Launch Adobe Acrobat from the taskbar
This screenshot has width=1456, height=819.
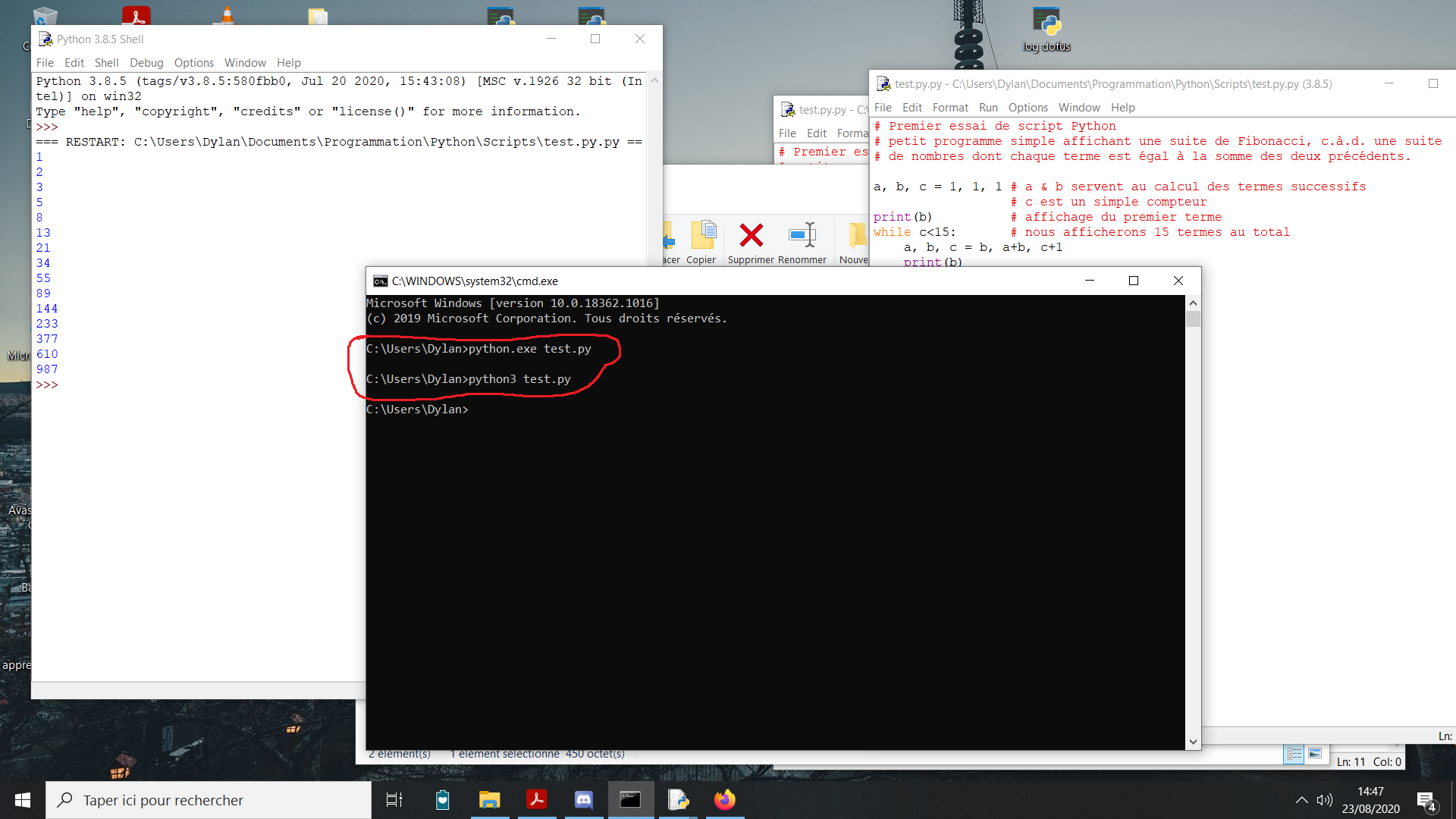point(537,799)
